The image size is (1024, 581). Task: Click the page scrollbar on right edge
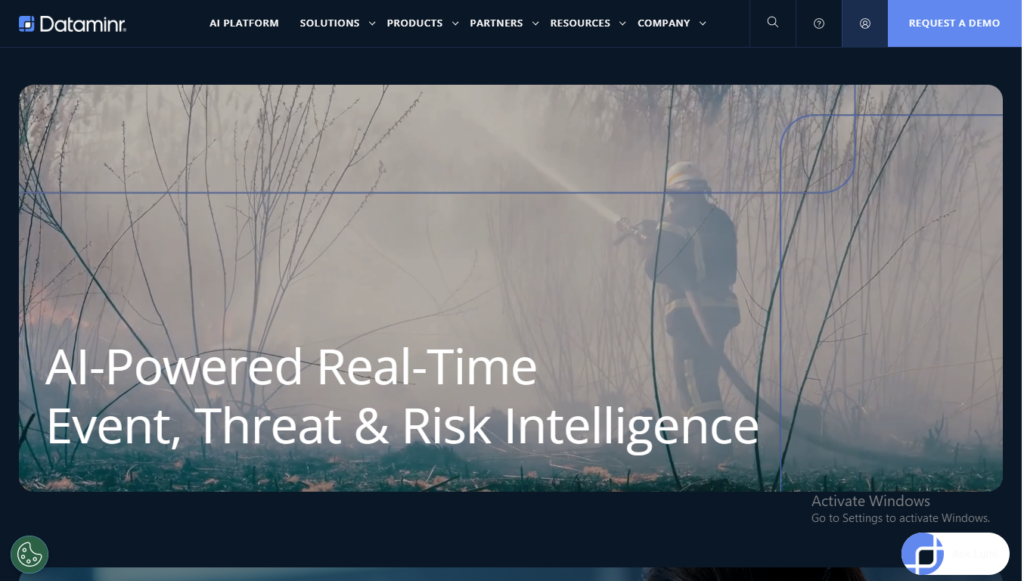click(1020, 290)
